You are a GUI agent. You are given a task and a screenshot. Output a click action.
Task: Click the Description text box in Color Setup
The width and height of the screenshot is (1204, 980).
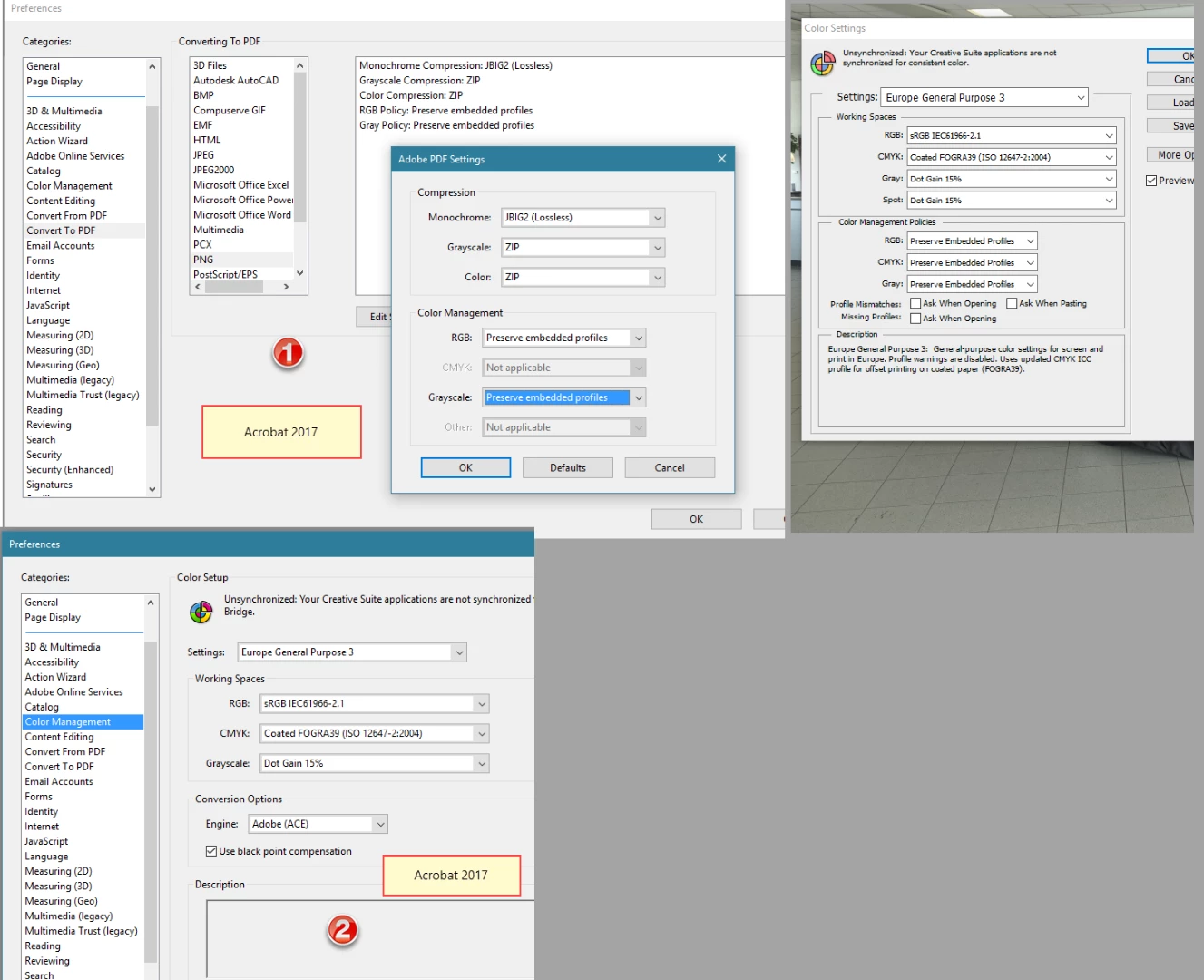tap(370, 939)
